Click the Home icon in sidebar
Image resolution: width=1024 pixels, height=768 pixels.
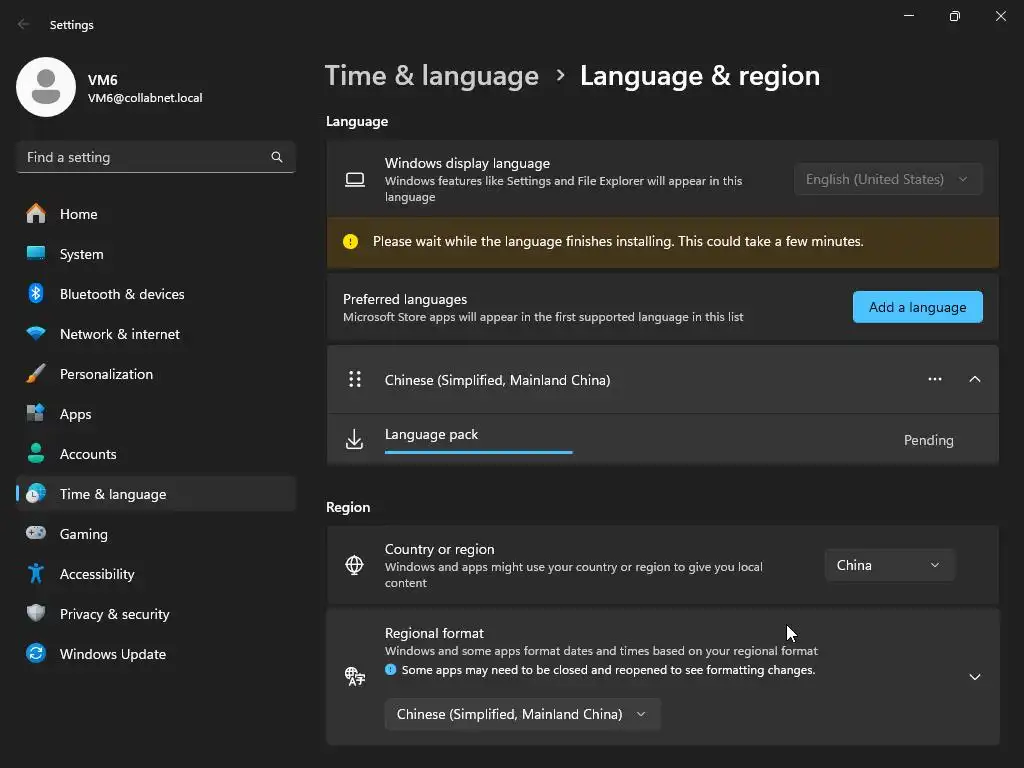point(36,214)
